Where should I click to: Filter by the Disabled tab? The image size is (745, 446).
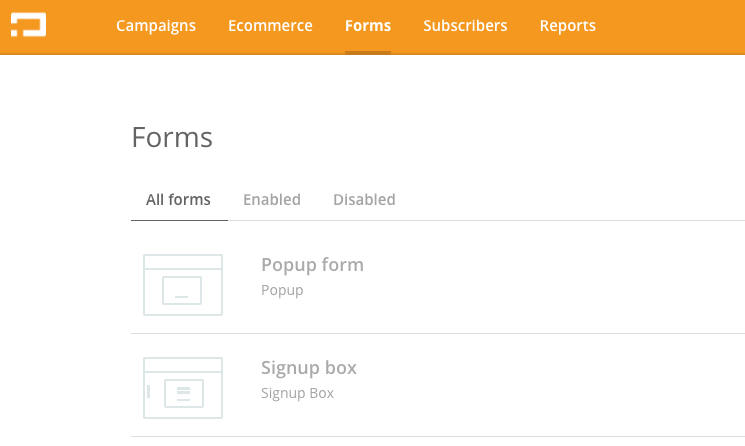(x=364, y=199)
